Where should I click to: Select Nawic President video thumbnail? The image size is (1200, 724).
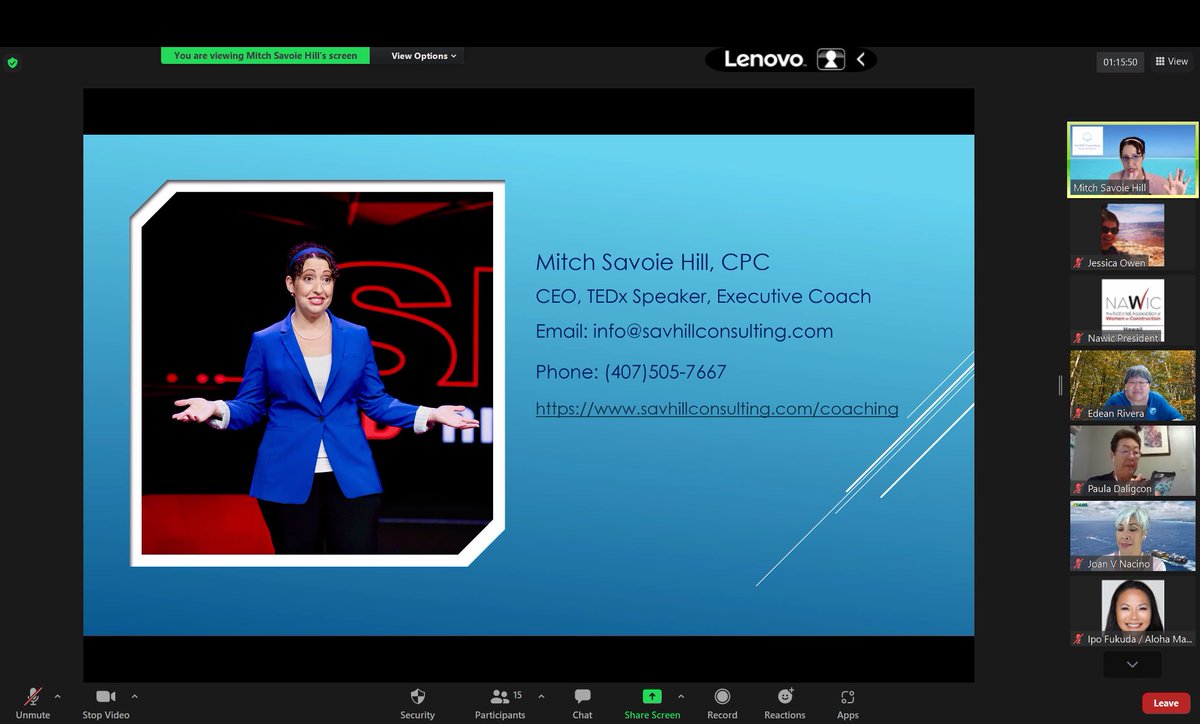point(1132,311)
